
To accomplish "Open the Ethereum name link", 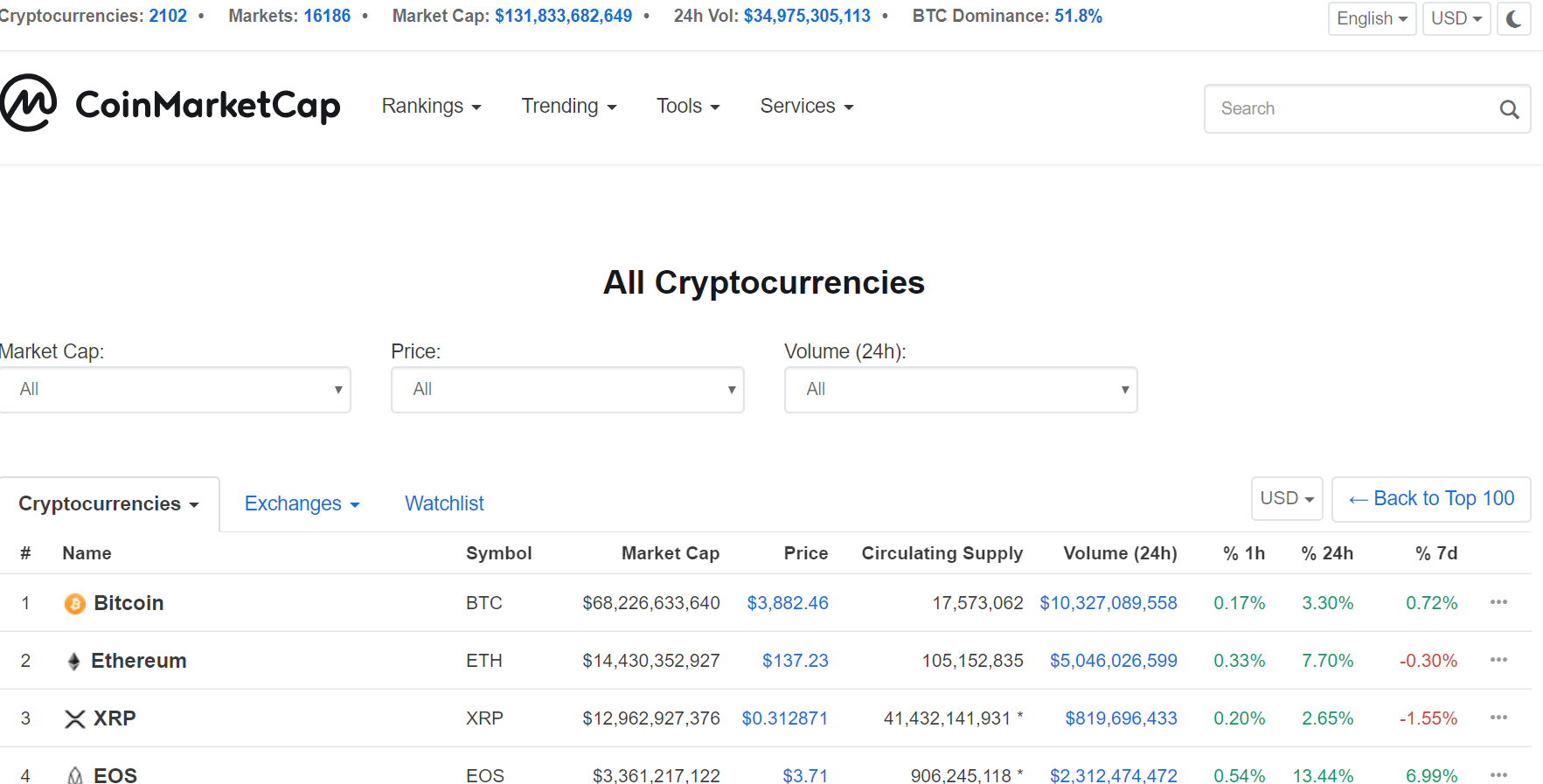I will click(139, 661).
